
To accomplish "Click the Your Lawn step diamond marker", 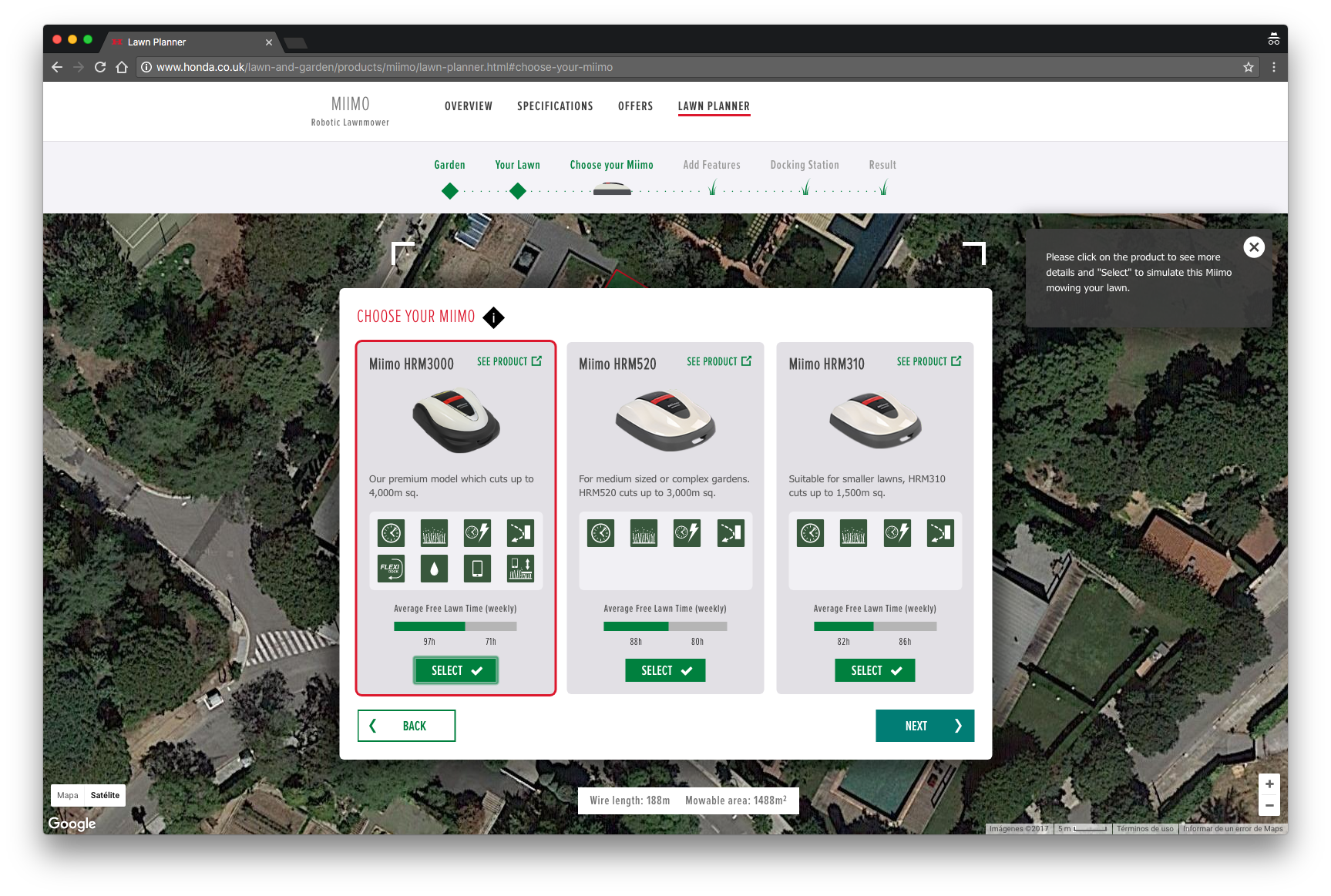I will [518, 191].
